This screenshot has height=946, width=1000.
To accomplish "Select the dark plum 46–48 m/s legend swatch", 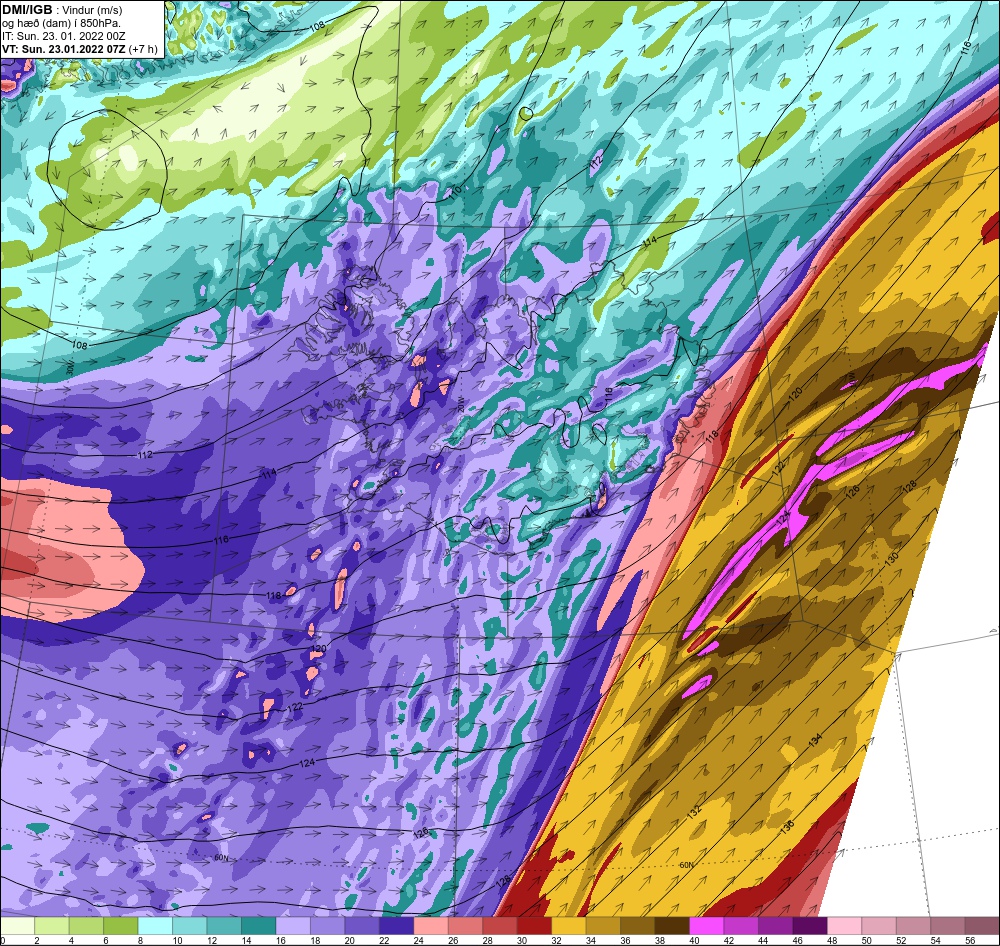I will (x=810, y=926).
